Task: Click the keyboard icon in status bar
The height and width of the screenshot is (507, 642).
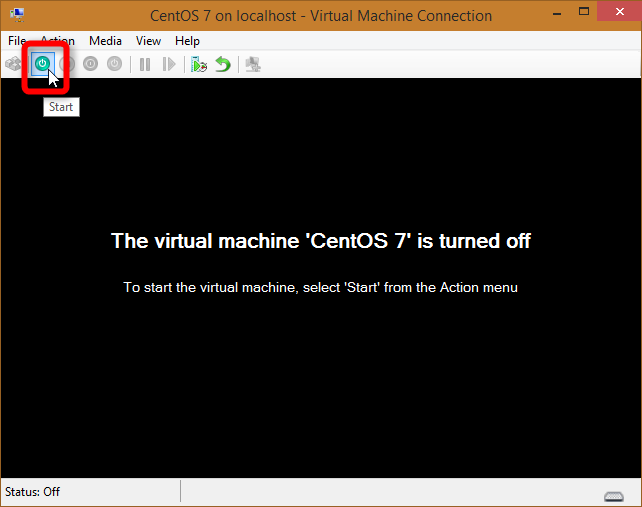Action: [614, 496]
